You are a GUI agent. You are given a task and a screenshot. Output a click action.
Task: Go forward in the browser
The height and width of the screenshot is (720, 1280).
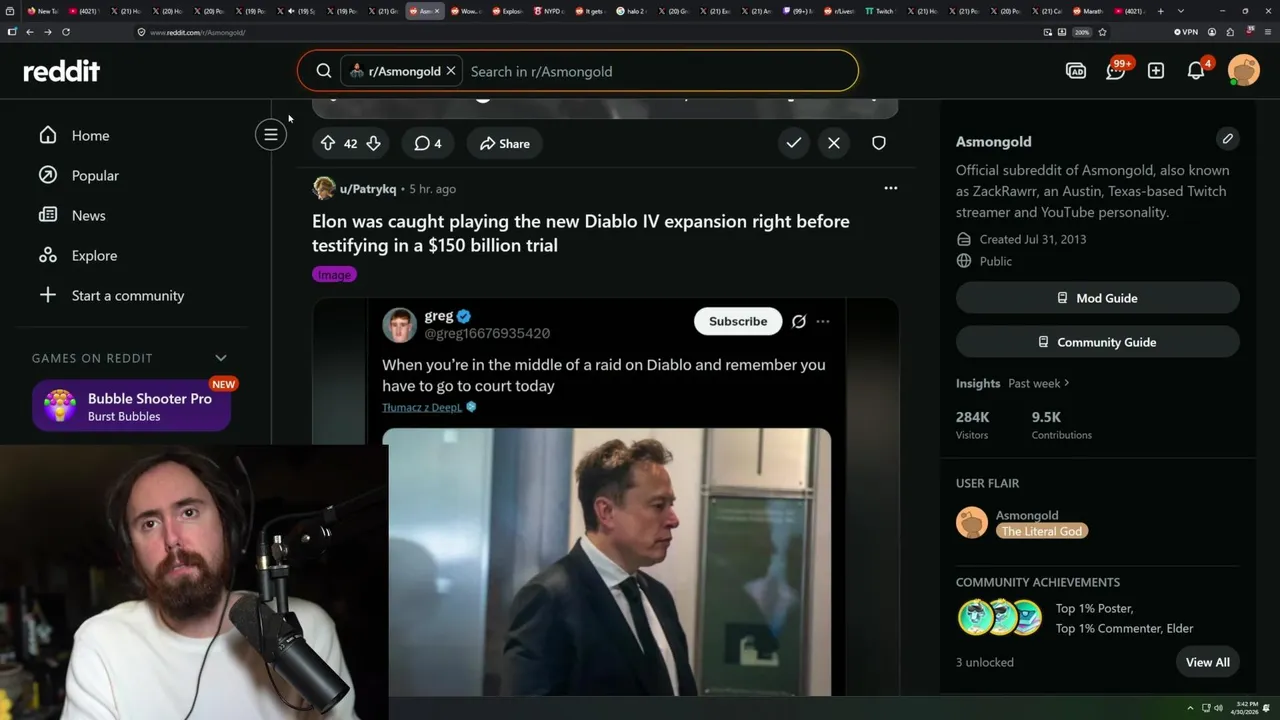[47, 32]
